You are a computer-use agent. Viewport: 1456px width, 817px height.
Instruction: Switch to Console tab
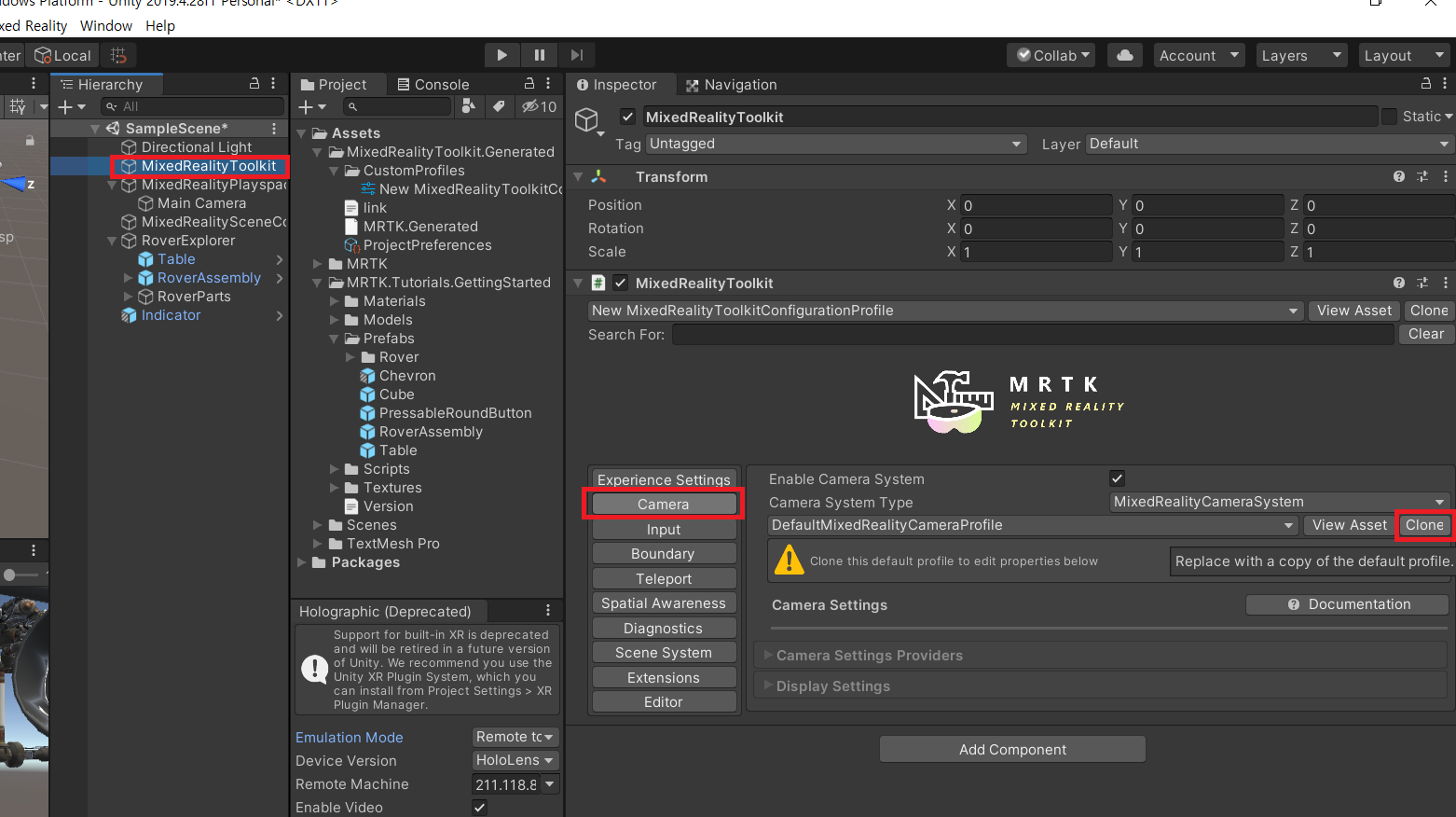pos(433,84)
